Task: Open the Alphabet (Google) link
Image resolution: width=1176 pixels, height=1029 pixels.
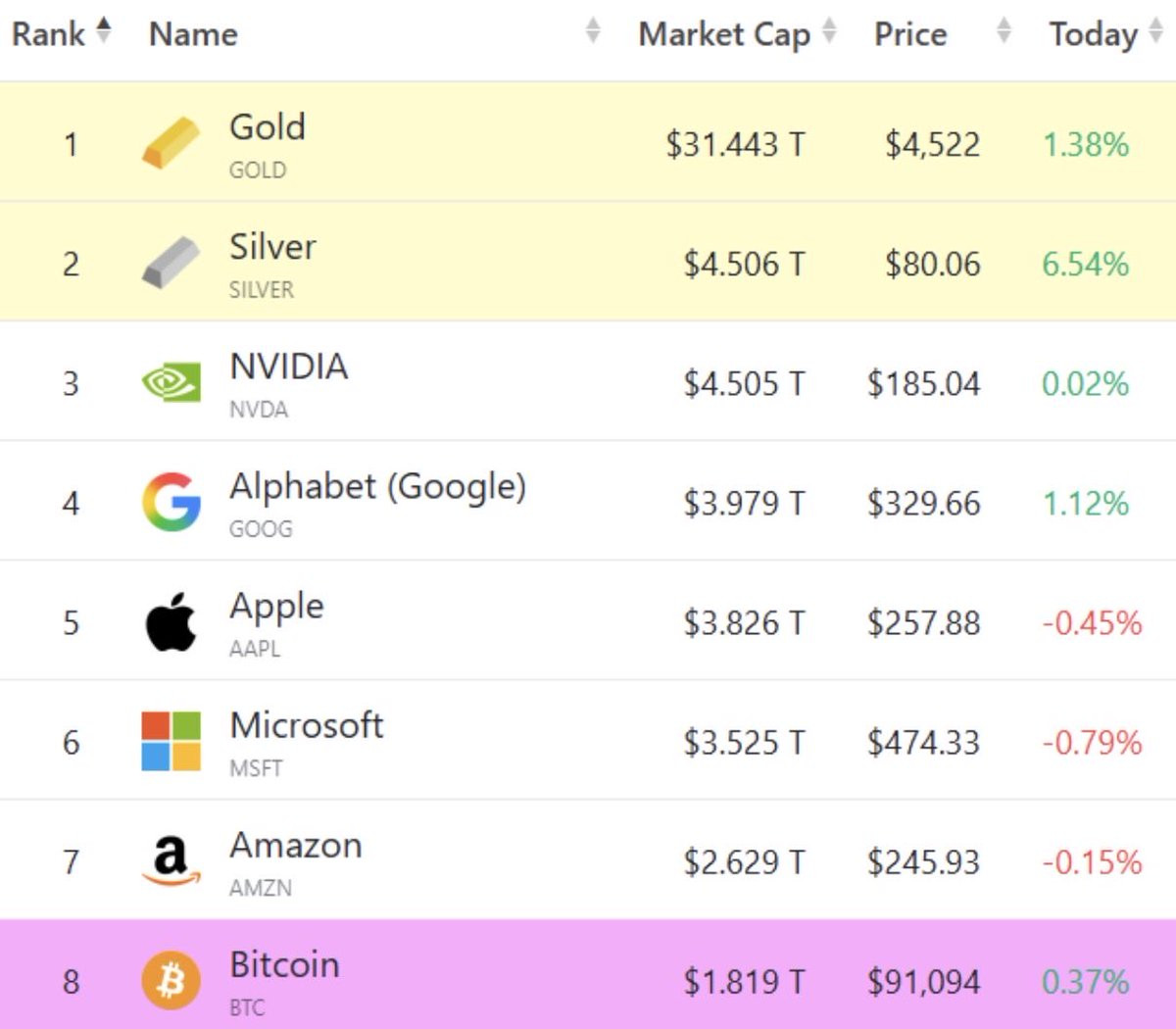Action: pyautogui.click(x=377, y=486)
